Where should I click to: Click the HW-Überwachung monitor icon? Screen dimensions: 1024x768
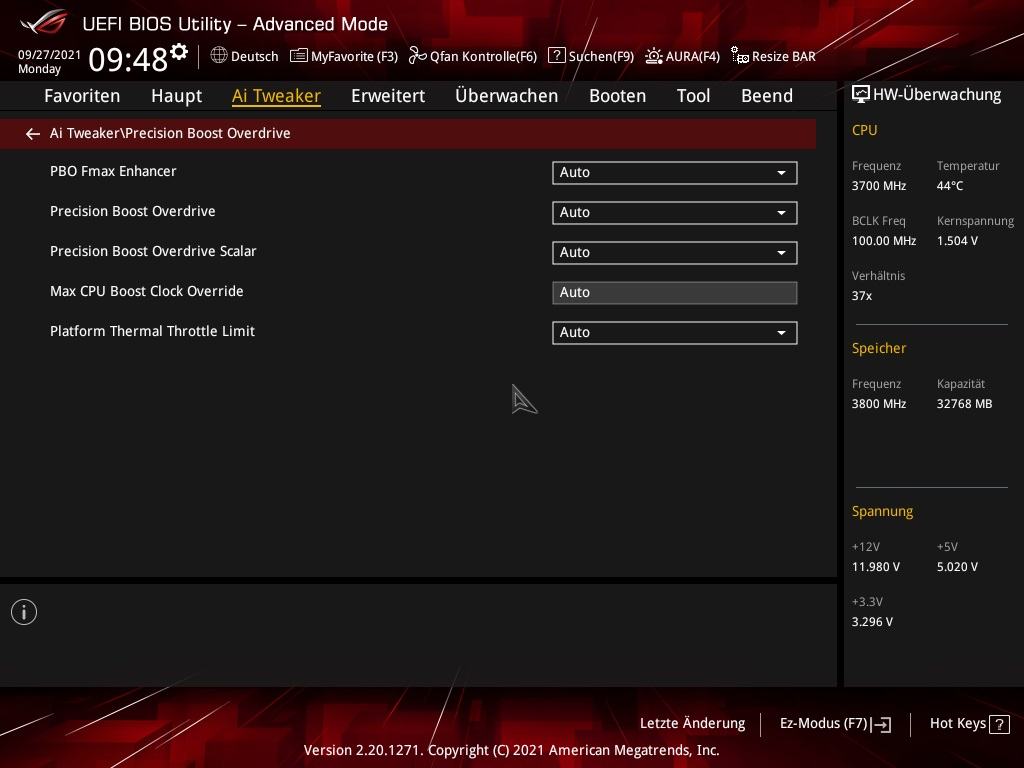point(861,95)
